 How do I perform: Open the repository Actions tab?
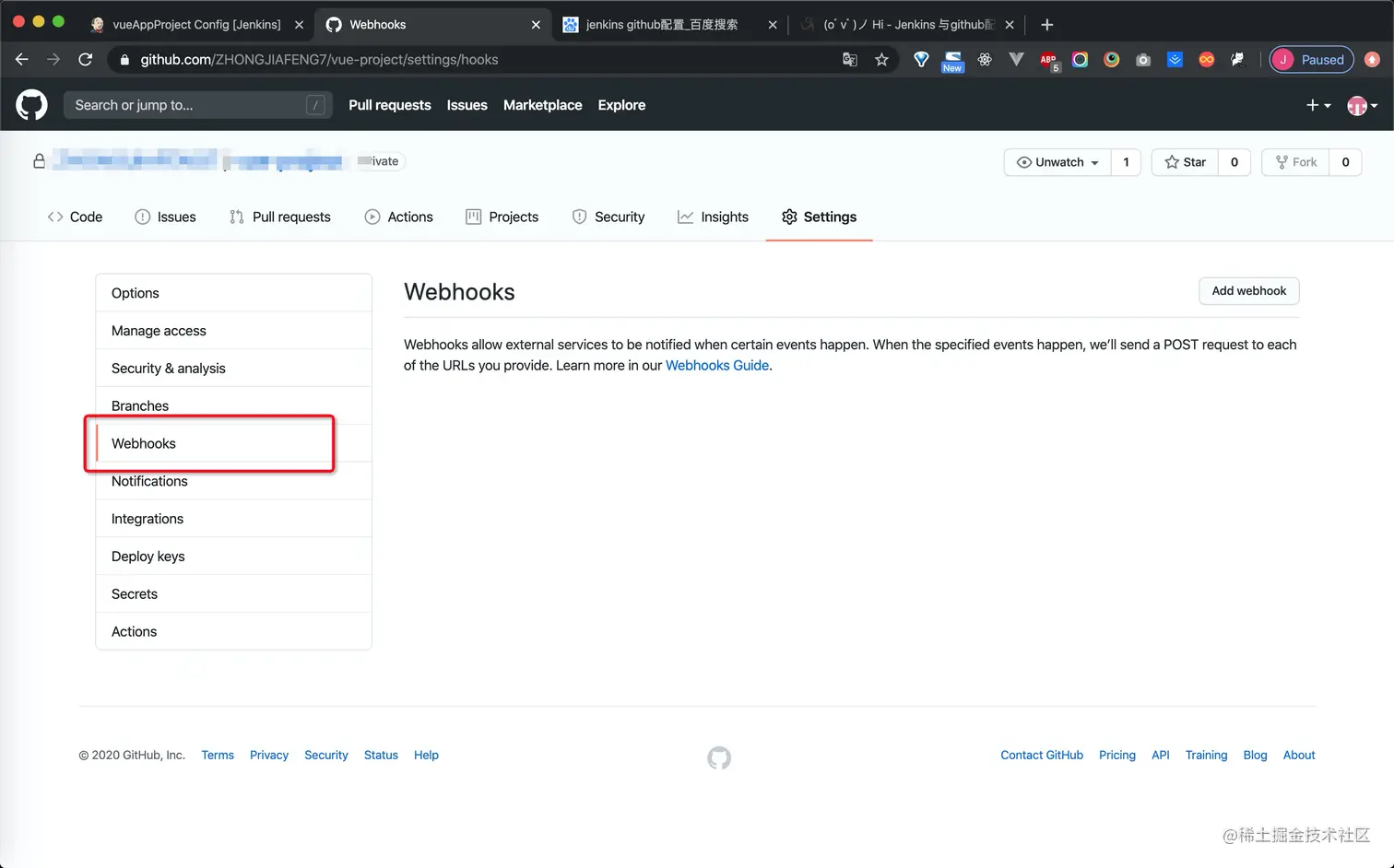pyautogui.click(x=398, y=217)
